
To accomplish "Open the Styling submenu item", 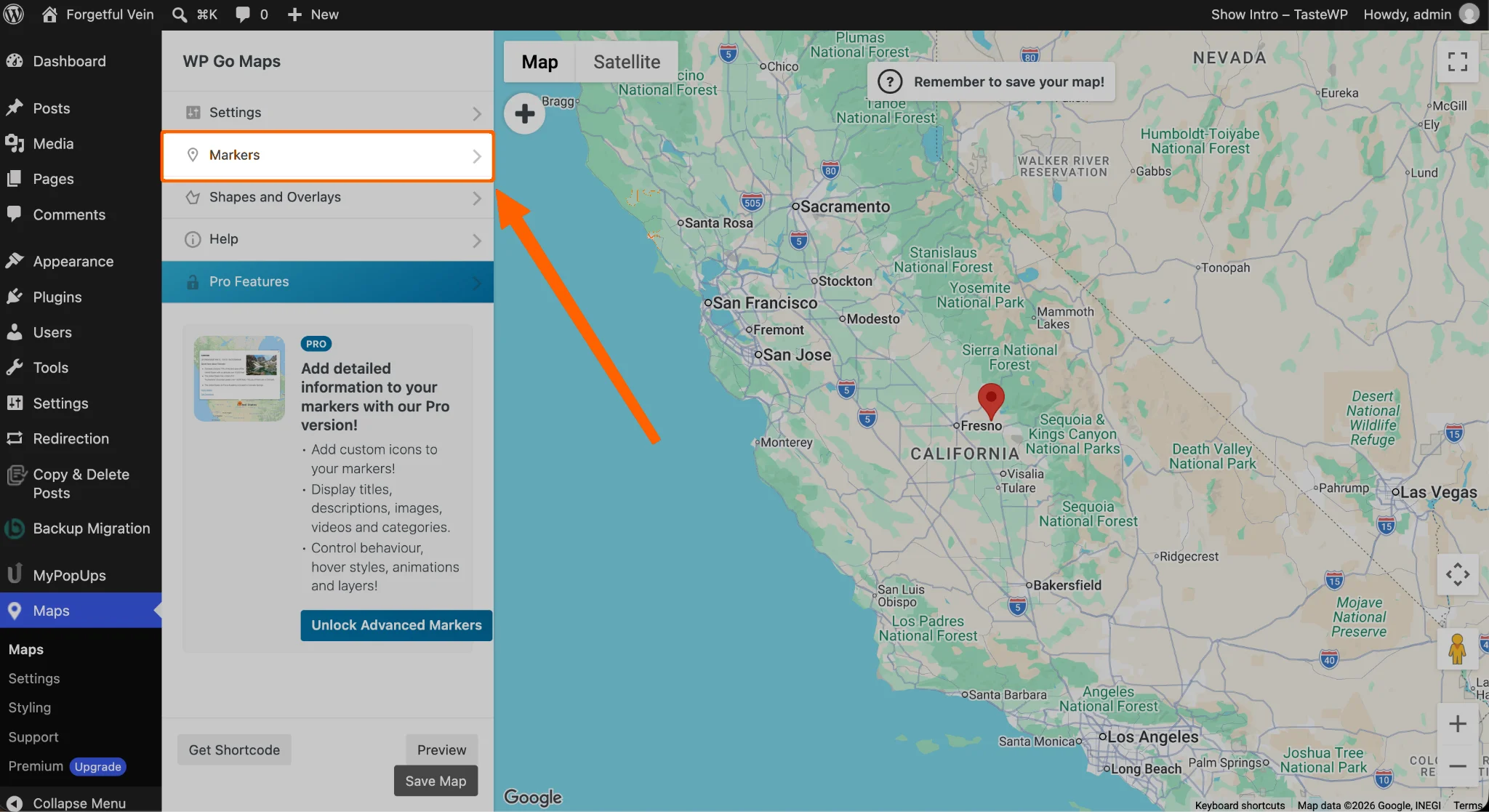I will (x=30, y=707).
